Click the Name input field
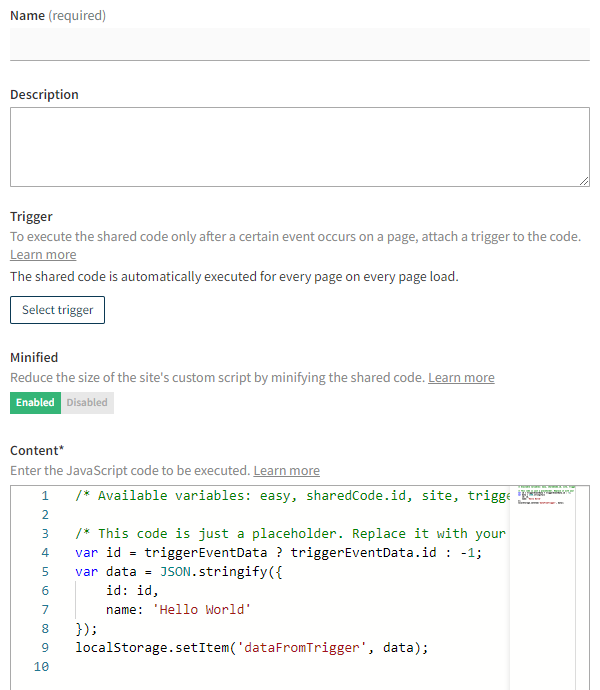The image size is (600, 690). click(300, 44)
